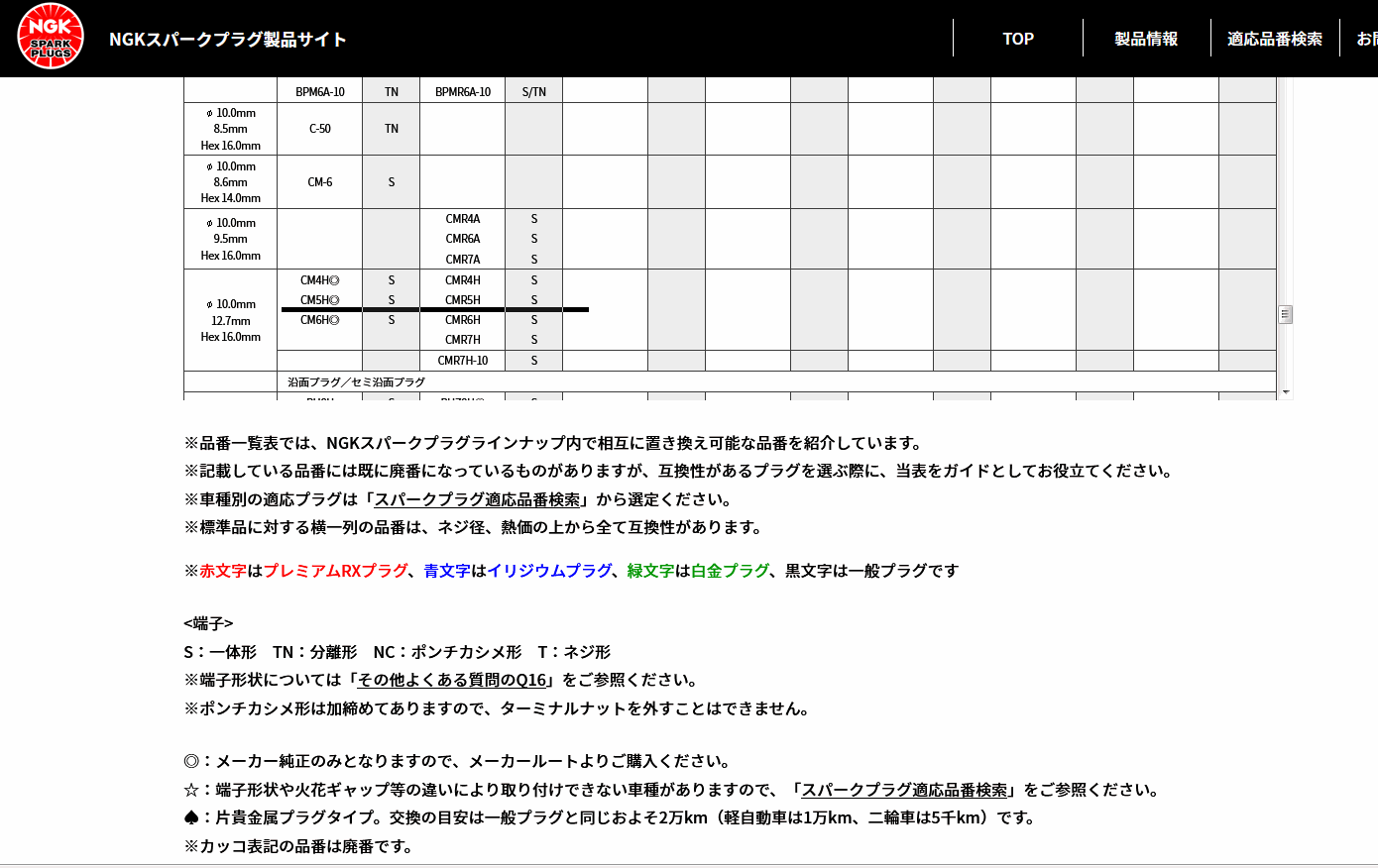Click the CM6H◎ part number
Viewport: 1378px width, 868px height.
320,320
